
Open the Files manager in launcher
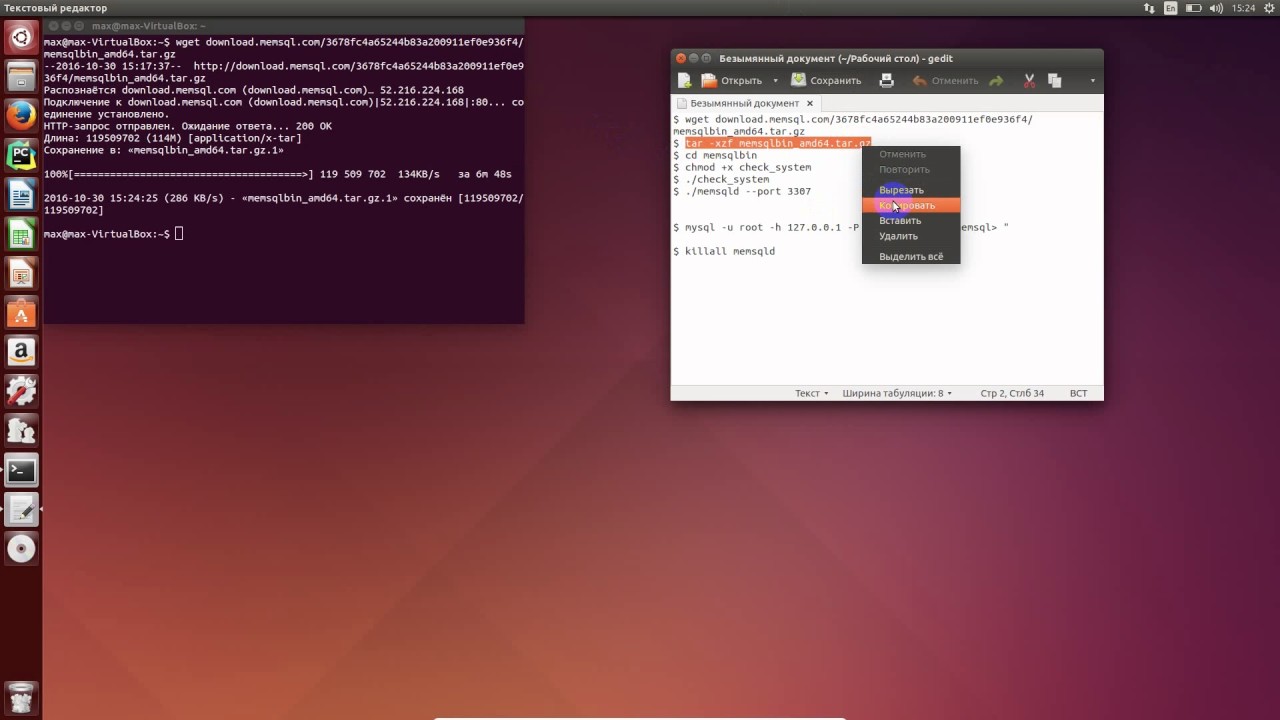[x=21, y=76]
